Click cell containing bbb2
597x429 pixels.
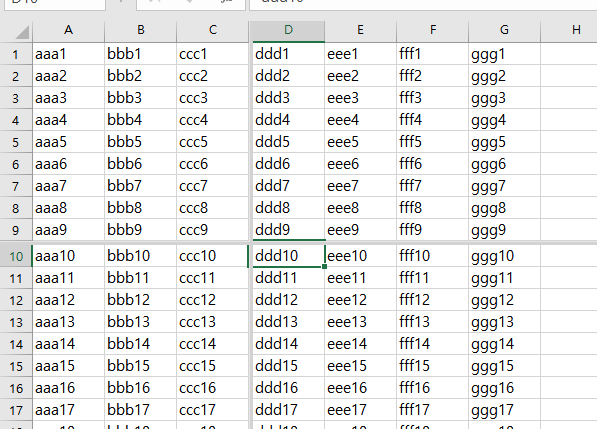click(140, 76)
